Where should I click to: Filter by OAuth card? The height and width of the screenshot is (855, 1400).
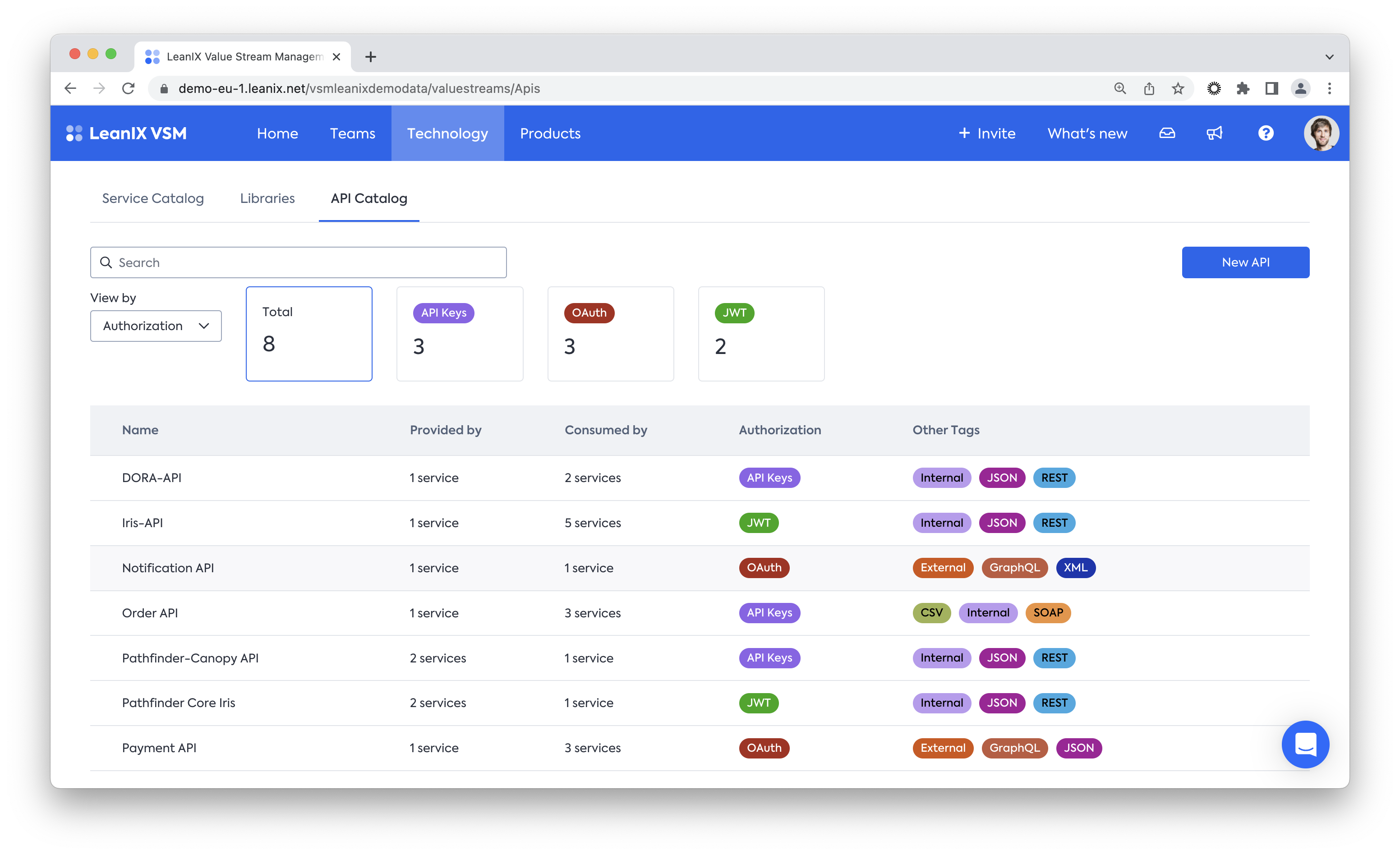tap(610, 334)
